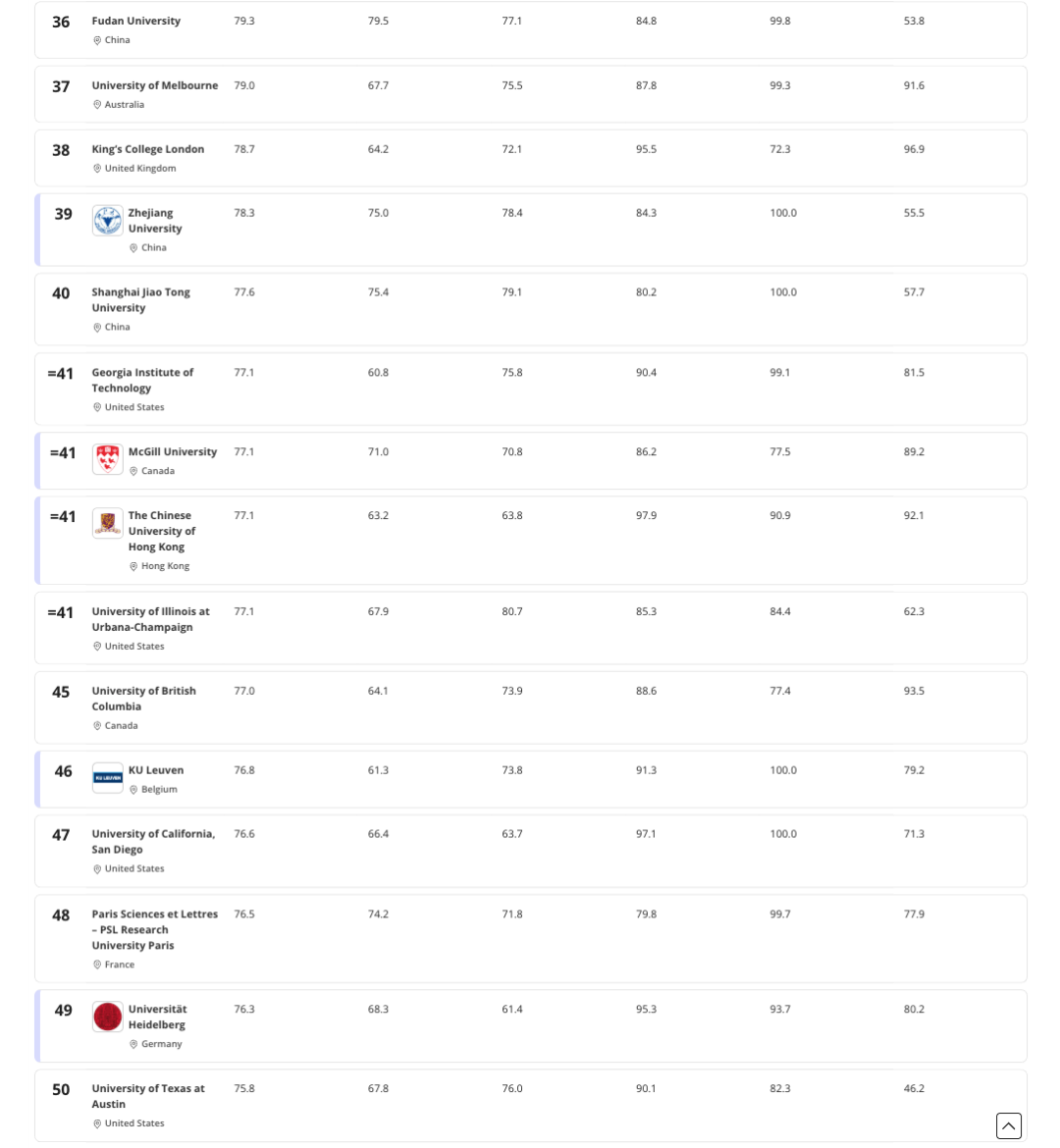Click the Zhejiang University logo
Viewport: 1060px width, 1148px height.
[107, 221]
